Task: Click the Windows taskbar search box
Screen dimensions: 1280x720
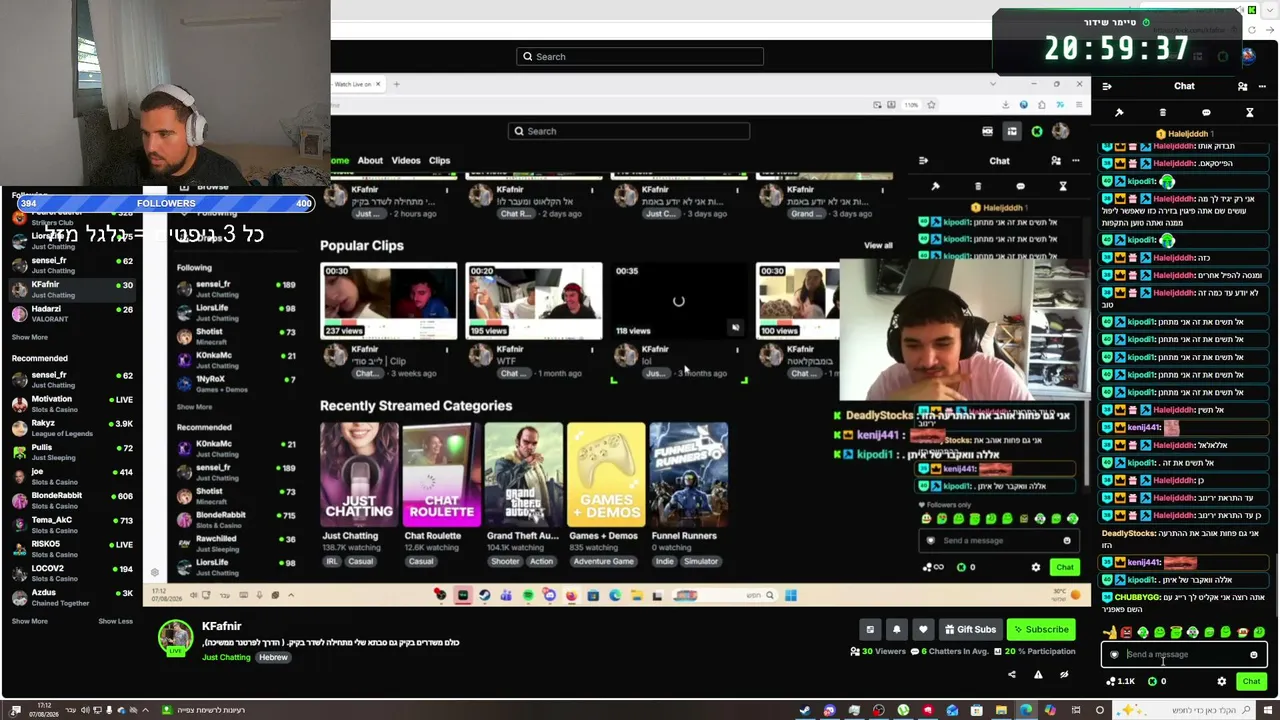Action: [x=1182, y=710]
